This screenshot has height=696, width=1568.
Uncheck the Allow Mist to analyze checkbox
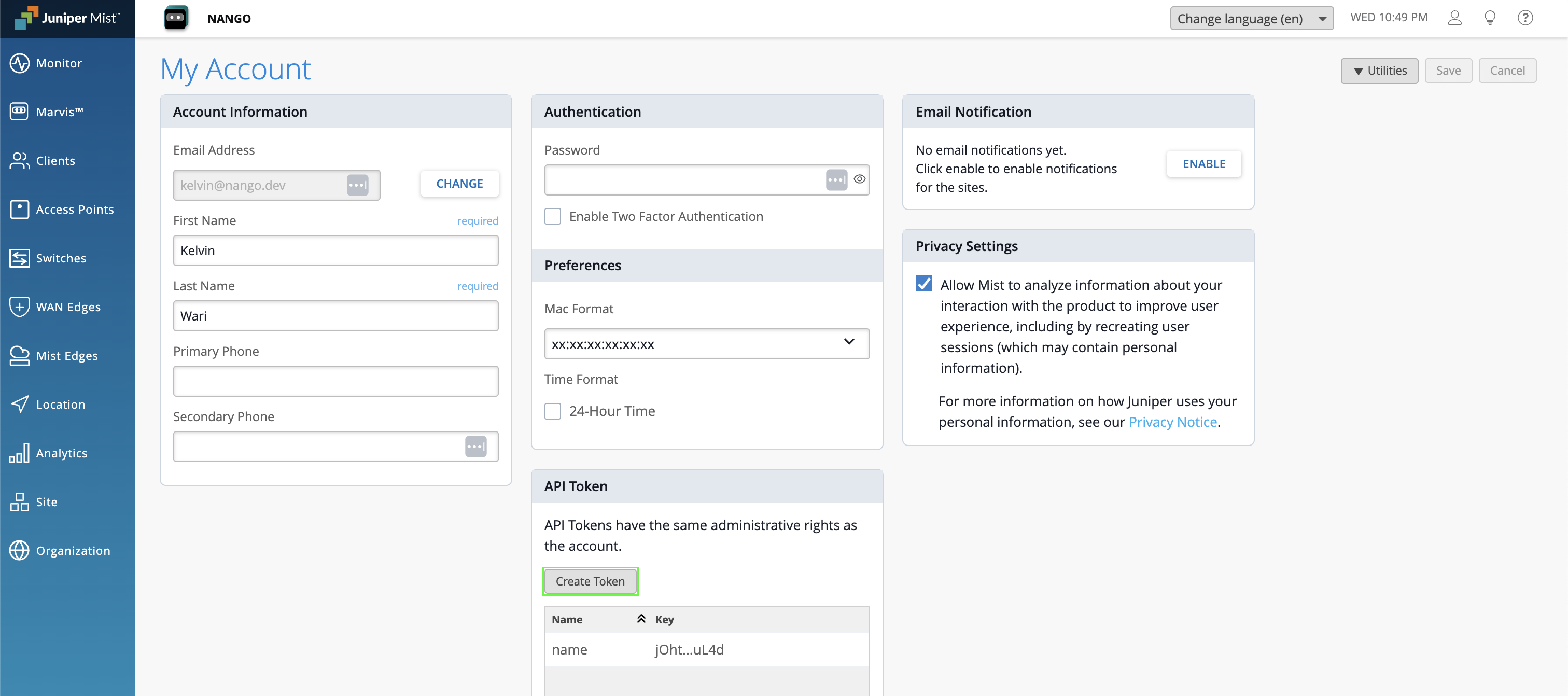pos(923,284)
